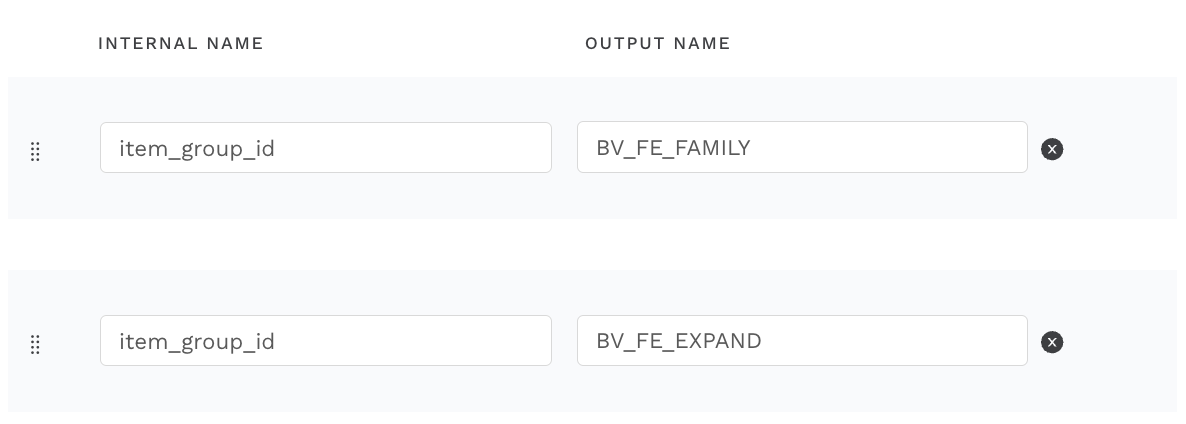Place the cursor on the BV_FE_FAMILY text
This screenshot has height=424, width=1186.
[x=673, y=148]
